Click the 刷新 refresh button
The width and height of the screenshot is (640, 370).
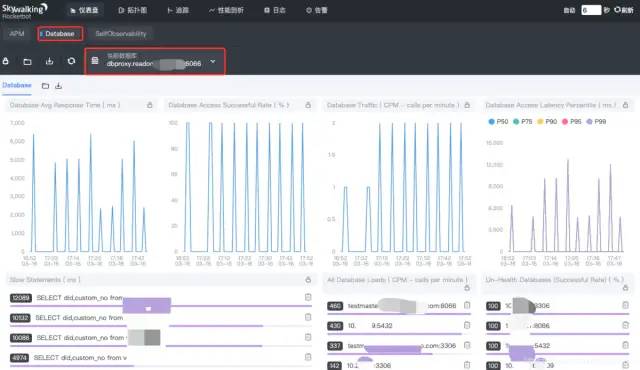pos(624,10)
